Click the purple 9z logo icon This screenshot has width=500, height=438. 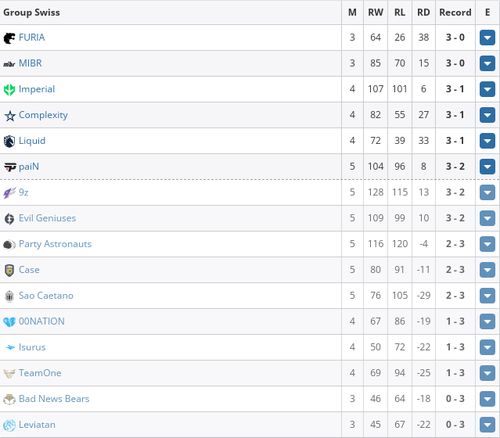click(x=9, y=193)
